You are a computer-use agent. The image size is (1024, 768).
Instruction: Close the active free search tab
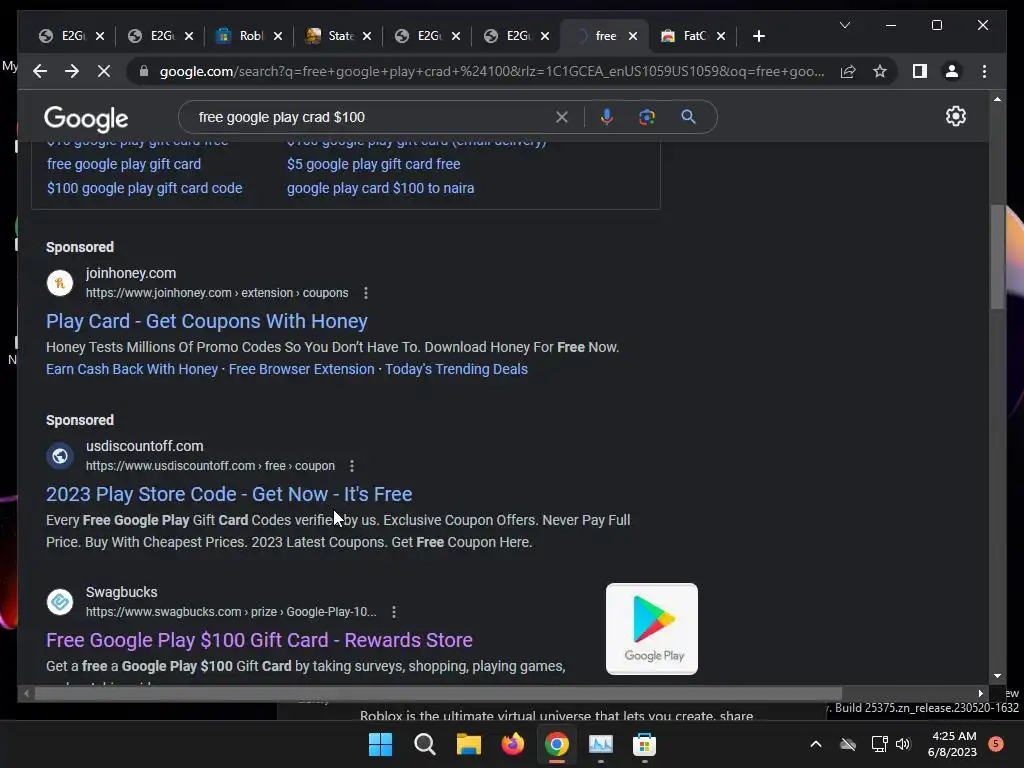point(633,36)
